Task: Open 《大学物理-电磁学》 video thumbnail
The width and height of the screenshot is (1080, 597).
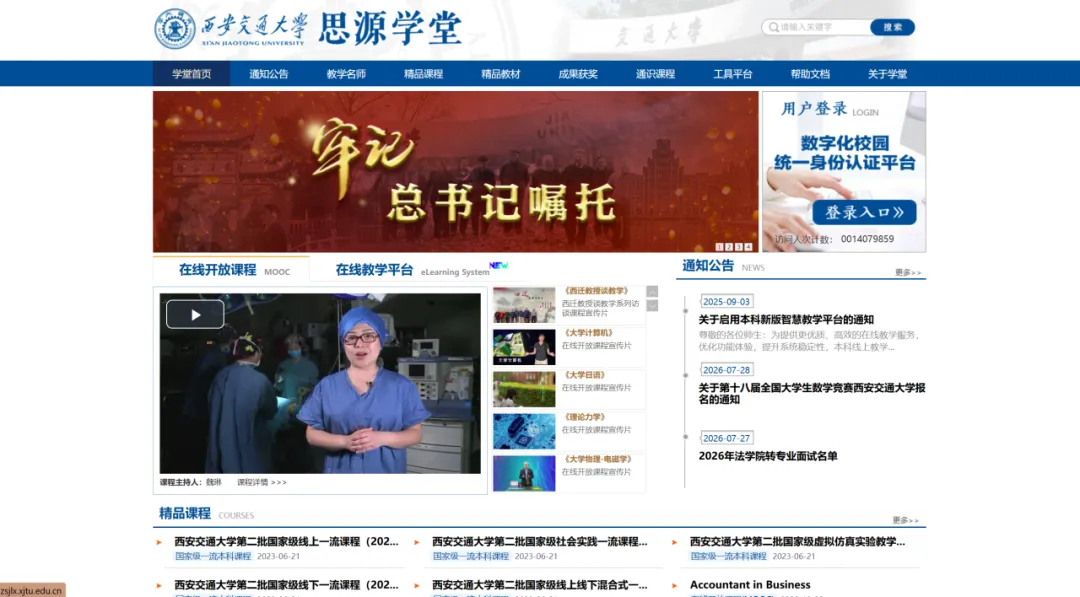Action: click(x=523, y=473)
